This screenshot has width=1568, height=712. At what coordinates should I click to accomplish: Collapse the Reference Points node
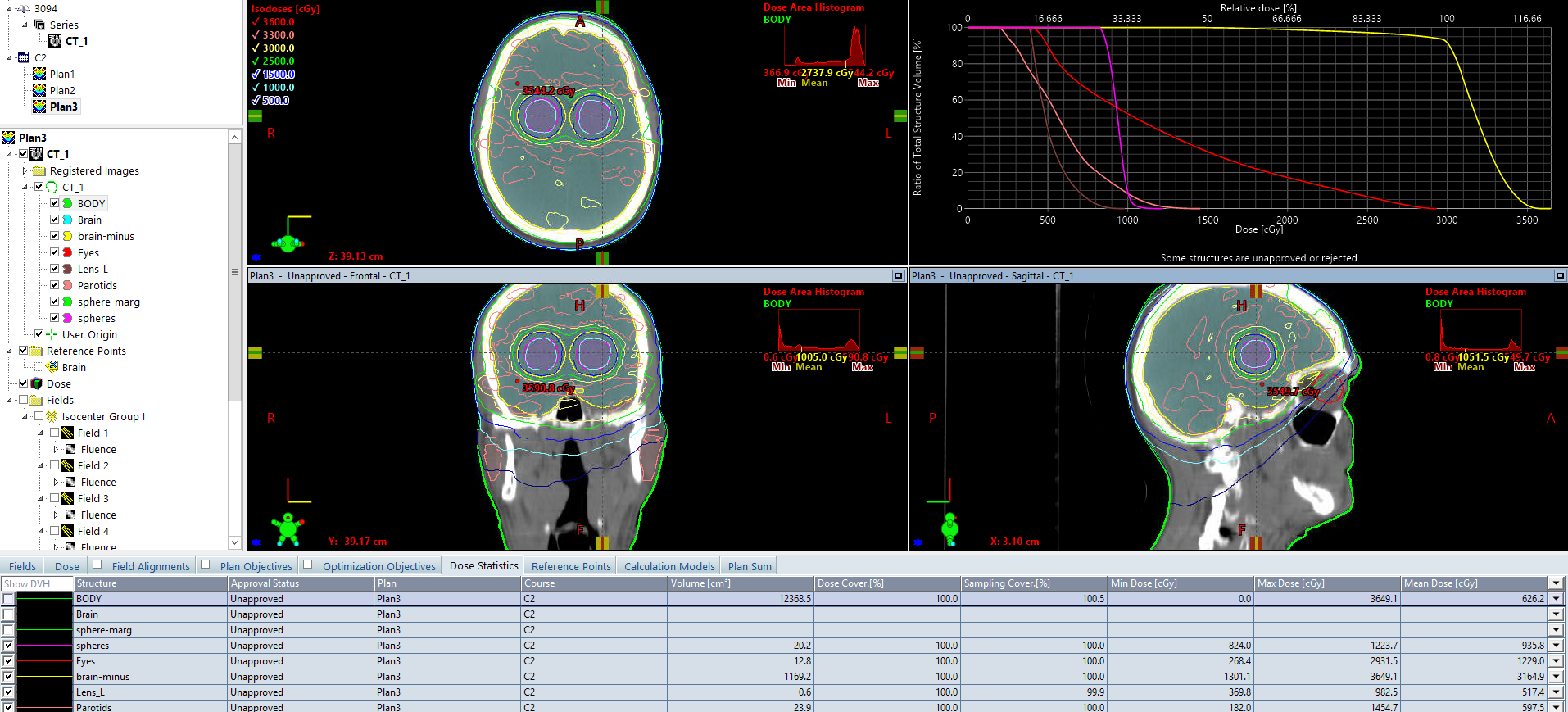(x=10, y=351)
